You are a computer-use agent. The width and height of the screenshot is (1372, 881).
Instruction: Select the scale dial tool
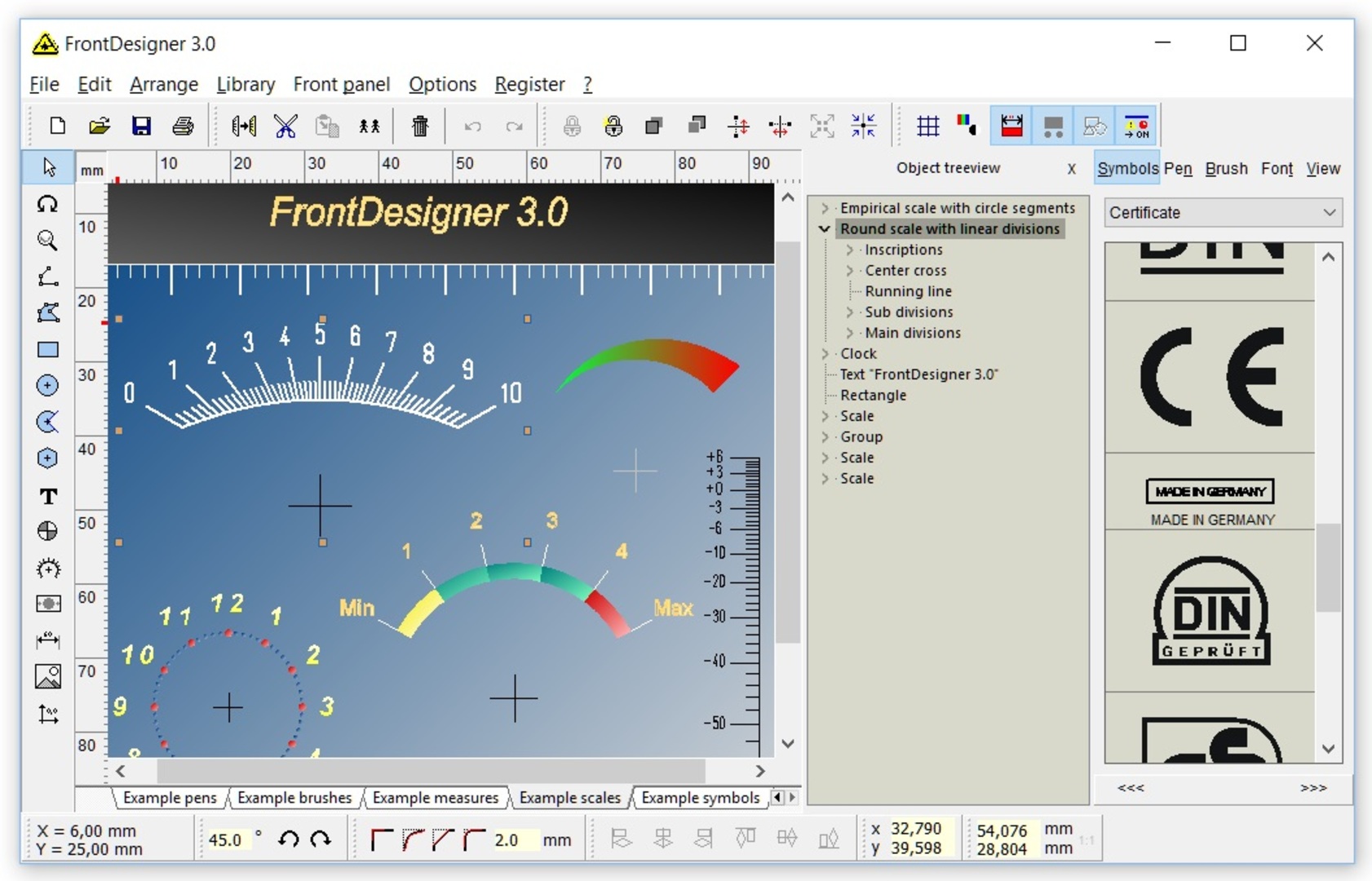coord(48,568)
